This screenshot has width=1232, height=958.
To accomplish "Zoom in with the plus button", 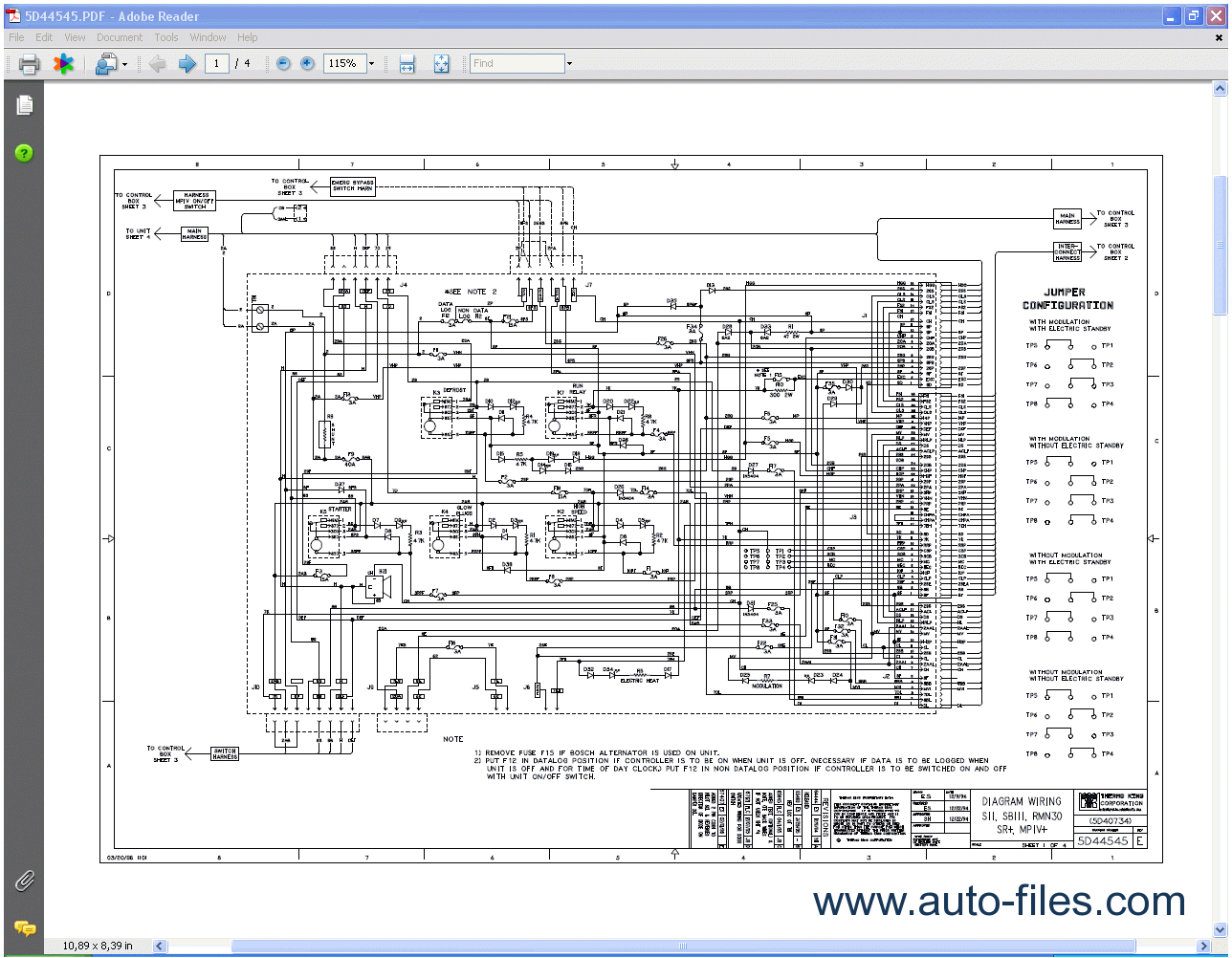I will click(307, 64).
